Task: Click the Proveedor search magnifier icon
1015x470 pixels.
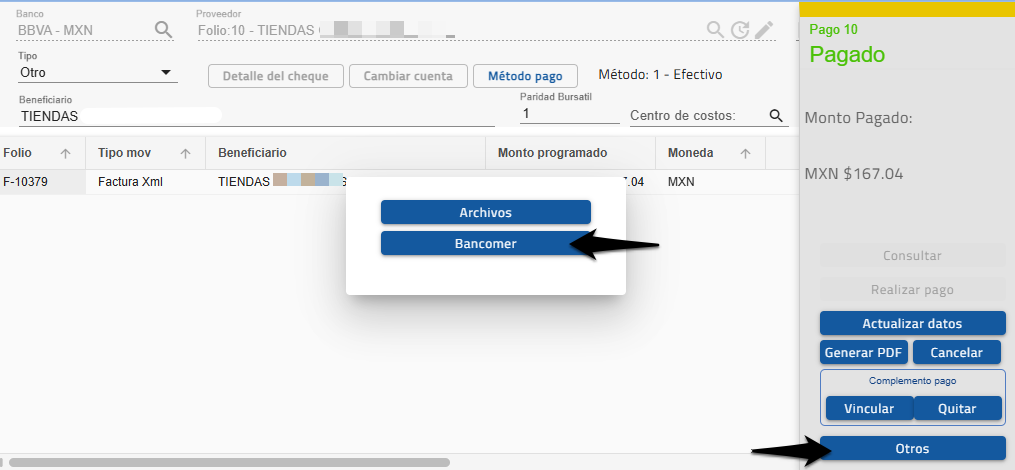Action: click(715, 29)
